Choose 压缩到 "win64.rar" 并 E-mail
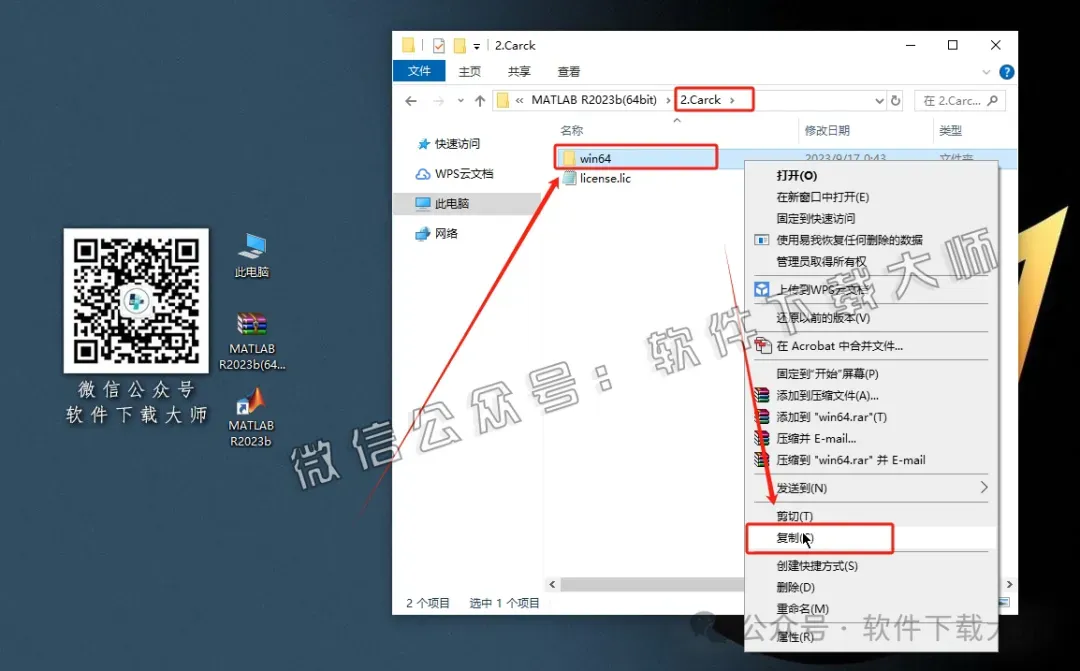This screenshot has height=671, width=1080. [871, 460]
